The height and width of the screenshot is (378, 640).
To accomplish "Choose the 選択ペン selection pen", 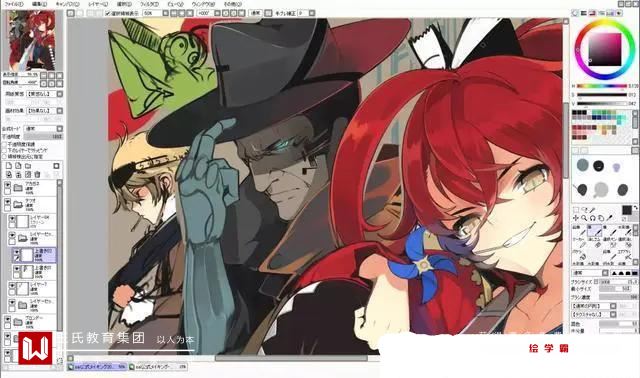I will (x=611, y=242).
